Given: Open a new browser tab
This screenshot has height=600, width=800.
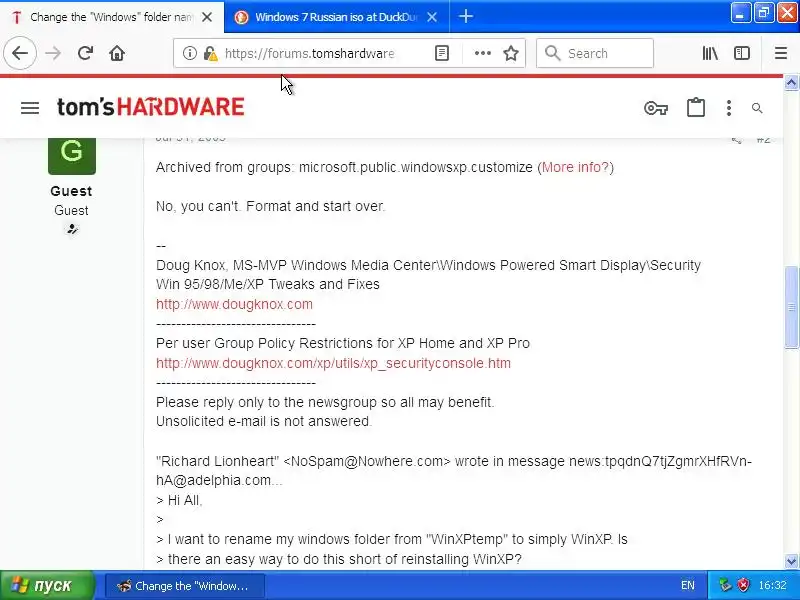Looking at the screenshot, I should [x=465, y=16].
